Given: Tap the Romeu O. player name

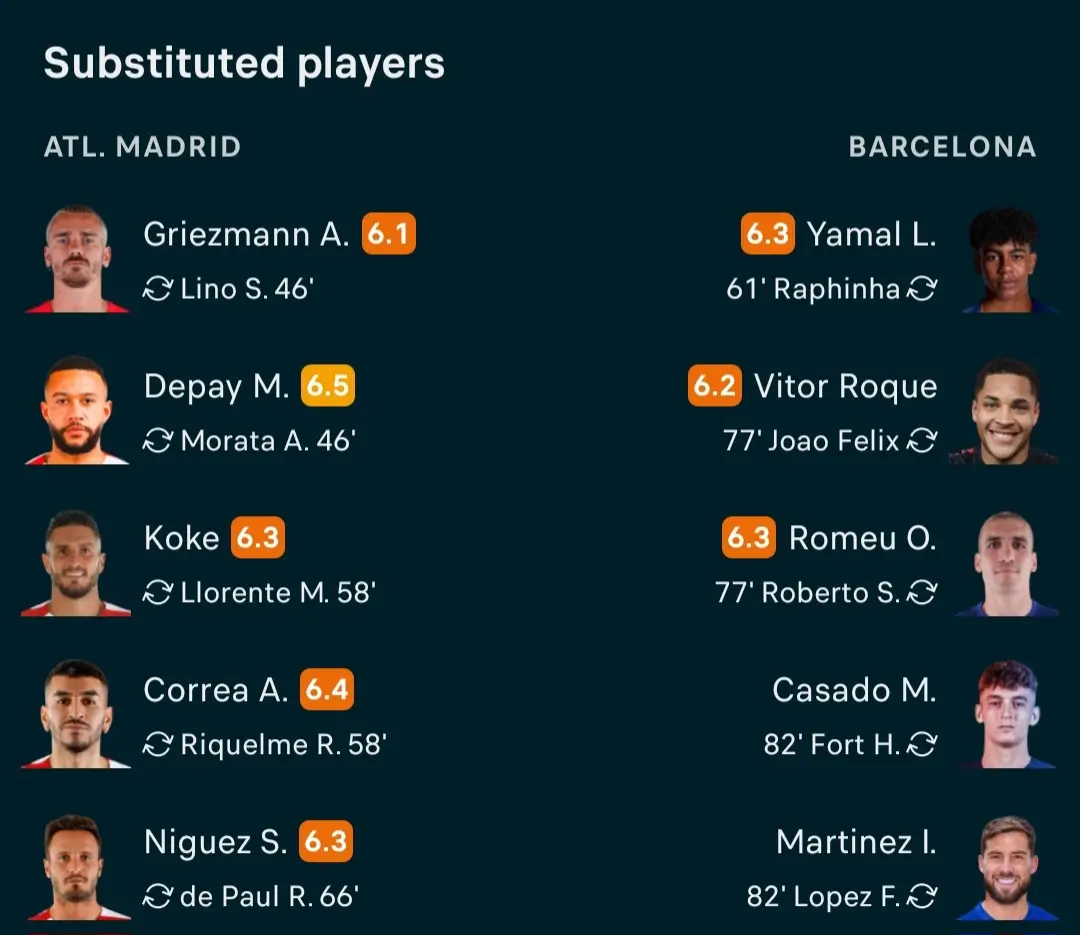Looking at the screenshot, I should 862,538.
